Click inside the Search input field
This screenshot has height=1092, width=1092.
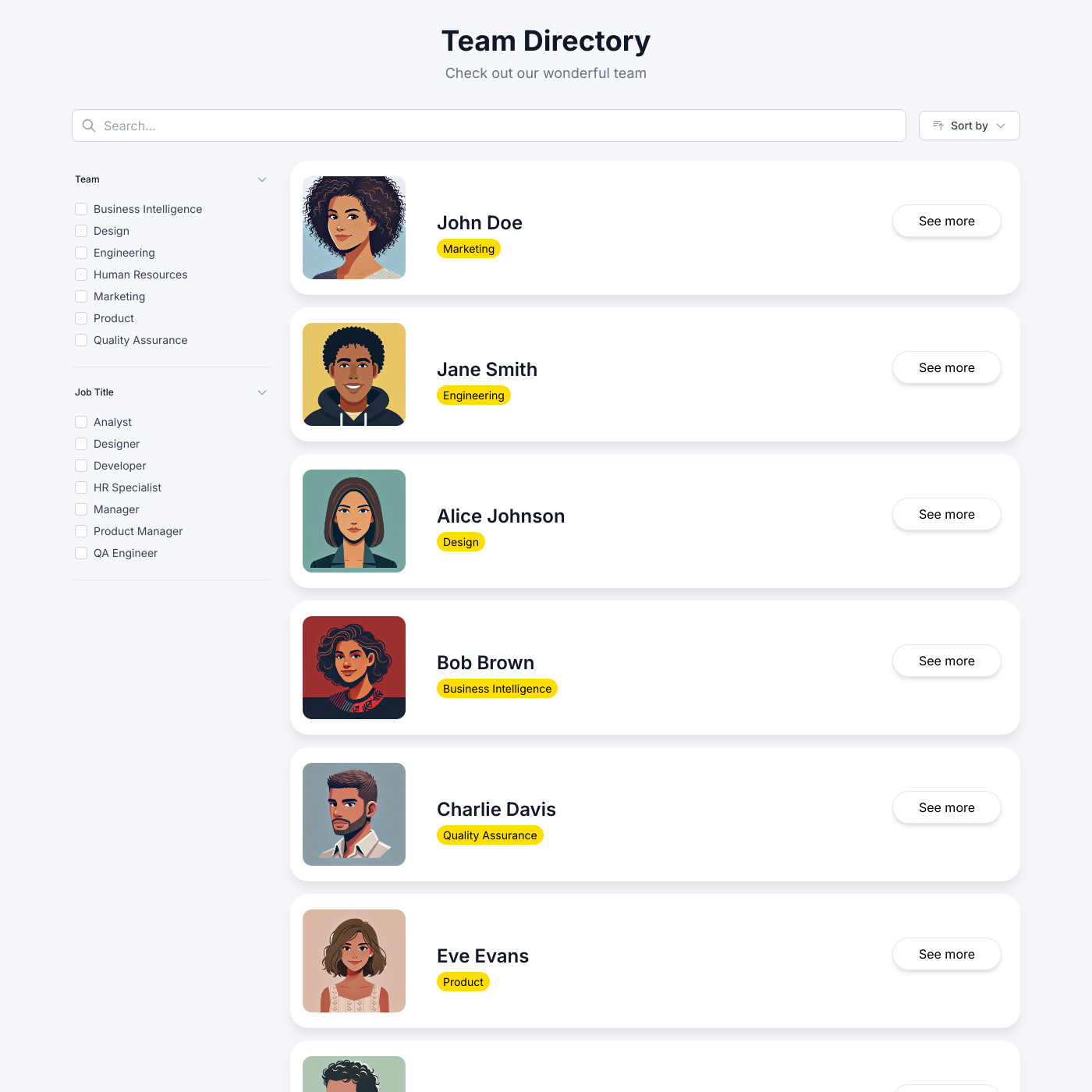(312, 126)
